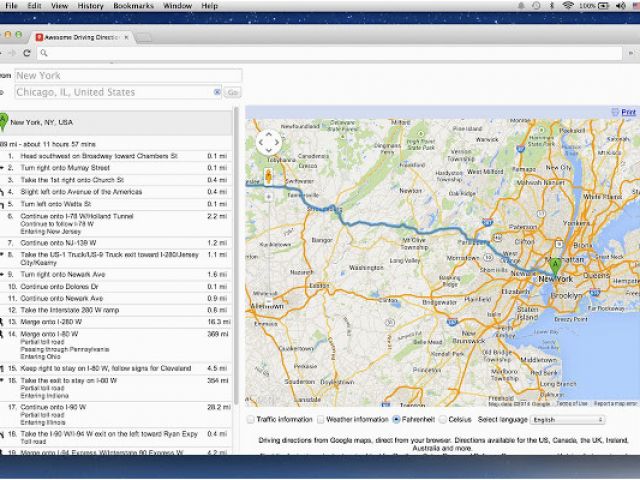Select step 15 Keep right to stay on I-80 W
This screenshot has width=640, height=480.
tap(116, 369)
